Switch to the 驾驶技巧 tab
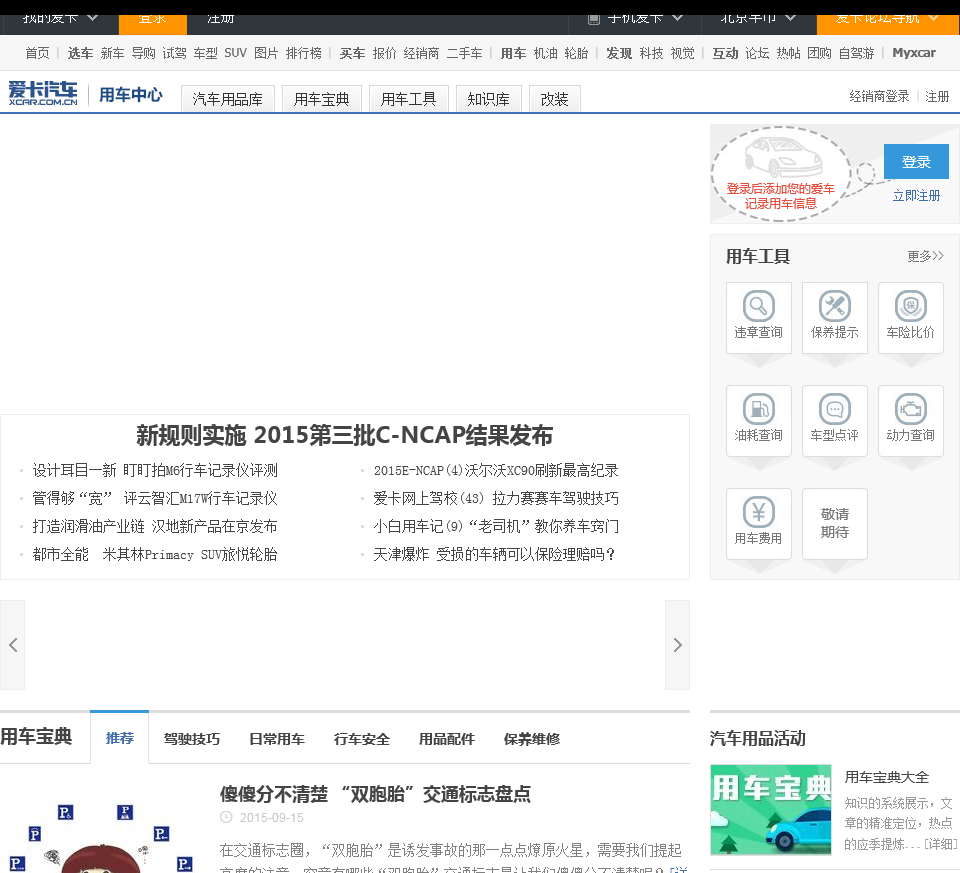 [x=192, y=739]
